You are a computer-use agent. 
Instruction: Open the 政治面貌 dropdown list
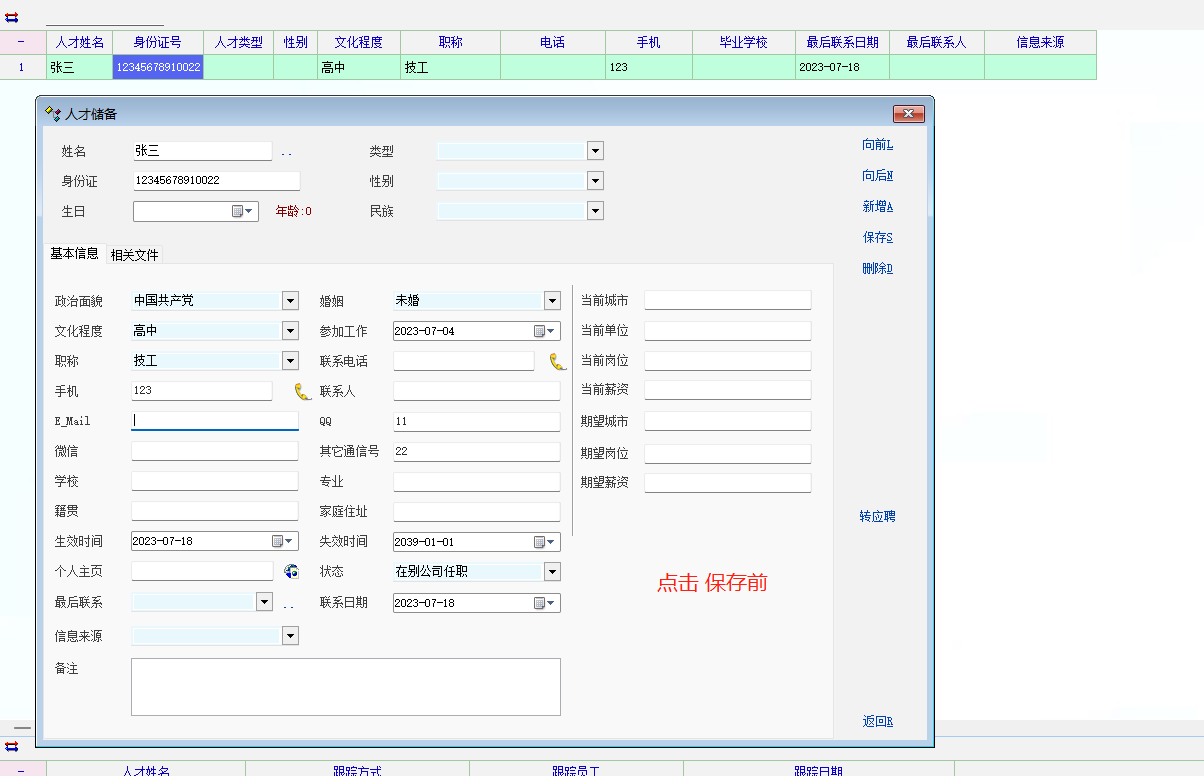click(290, 300)
